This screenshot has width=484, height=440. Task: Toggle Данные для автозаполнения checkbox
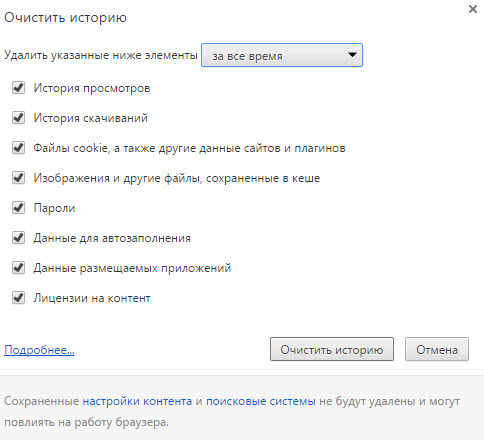[18, 238]
